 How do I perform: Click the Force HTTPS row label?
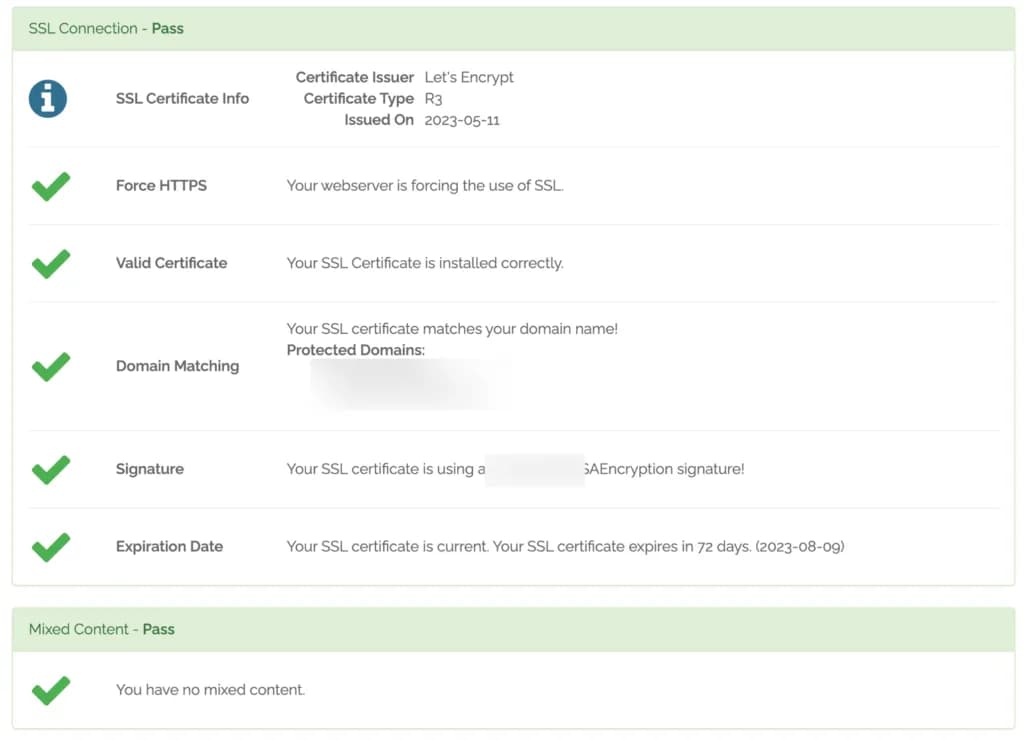[x=161, y=185]
